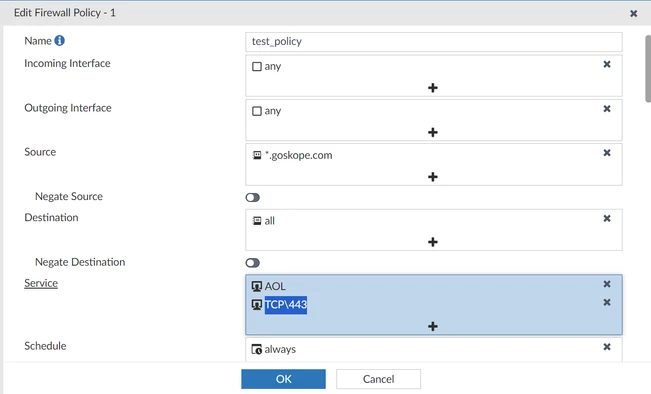
Task: Select the AOL service text
Action: click(275, 286)
